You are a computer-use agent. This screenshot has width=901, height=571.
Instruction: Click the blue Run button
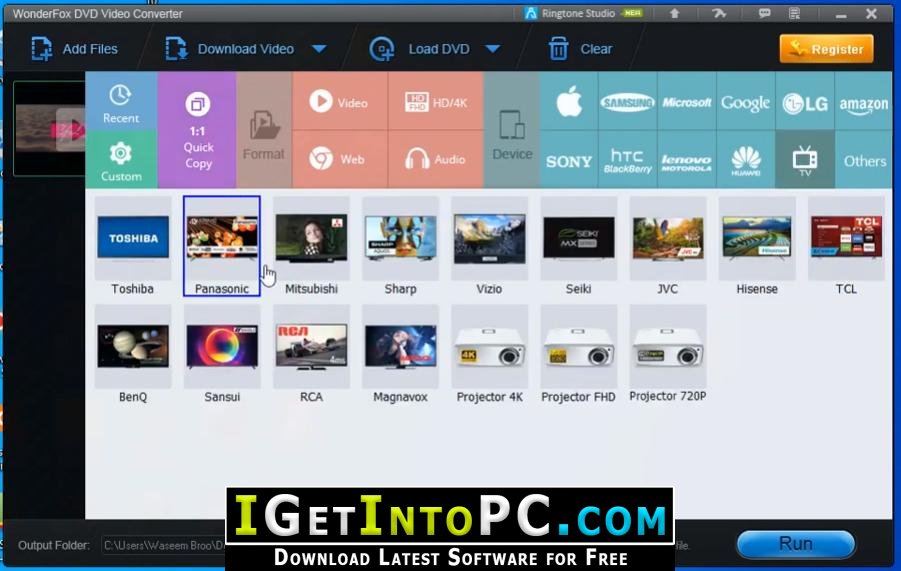tap(796, 543)
